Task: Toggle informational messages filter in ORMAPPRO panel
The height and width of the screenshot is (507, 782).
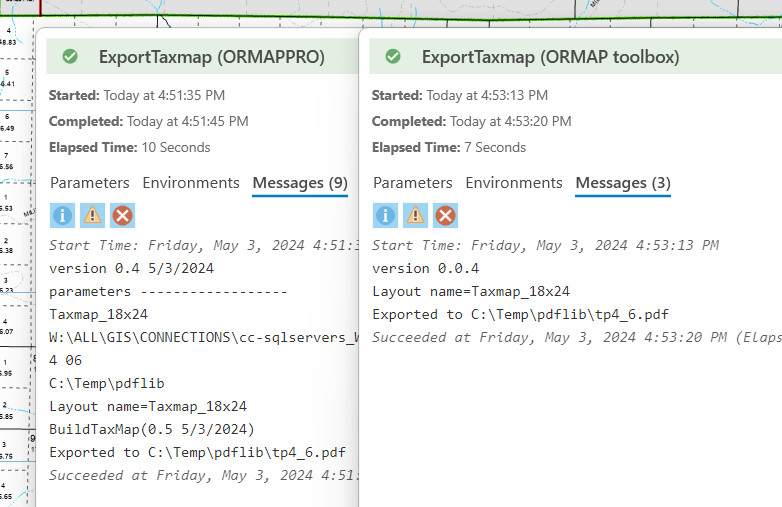Action: (x=62, y=215)
